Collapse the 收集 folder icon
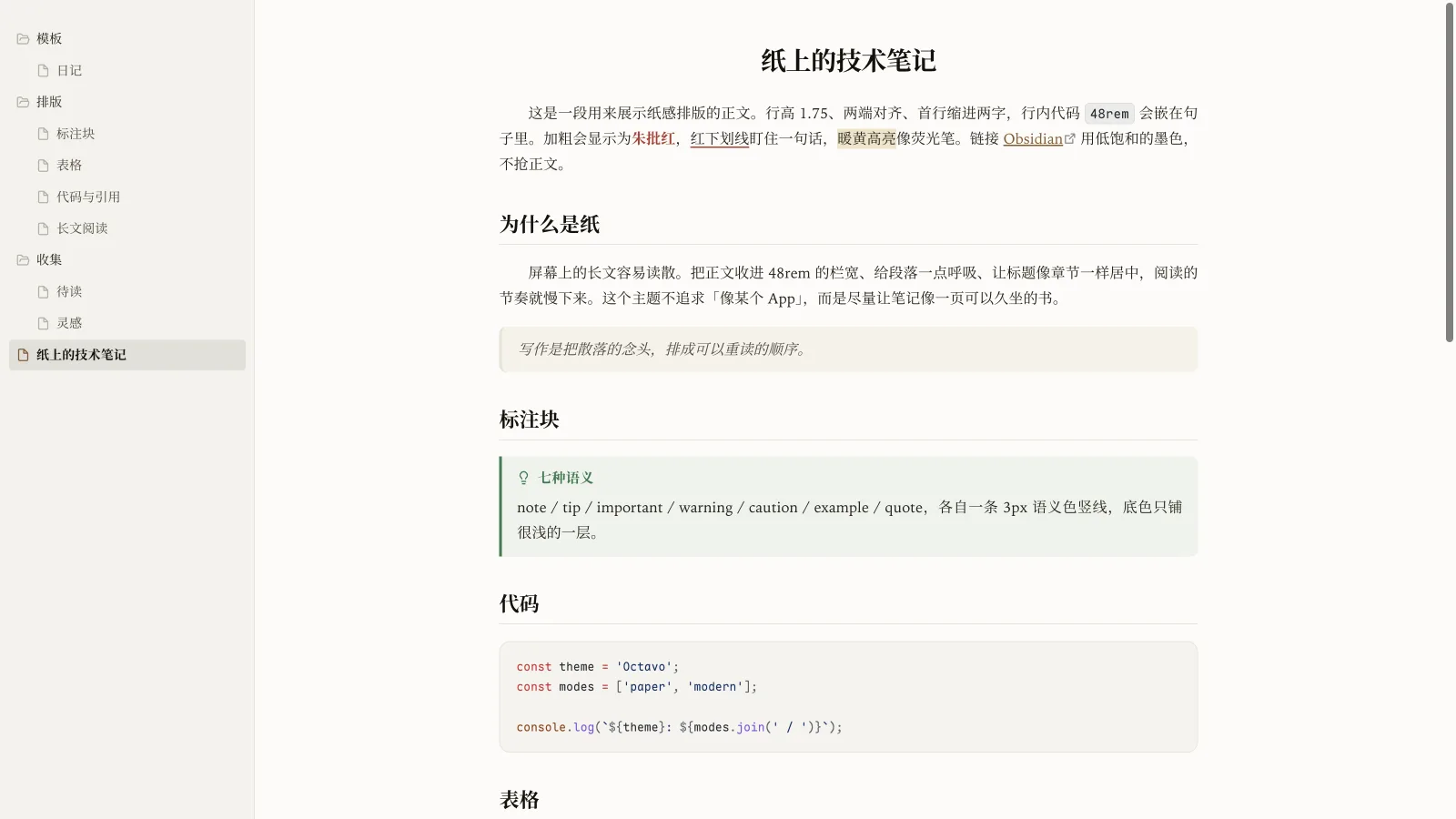The image size is (1456, 819). [23, 259]
